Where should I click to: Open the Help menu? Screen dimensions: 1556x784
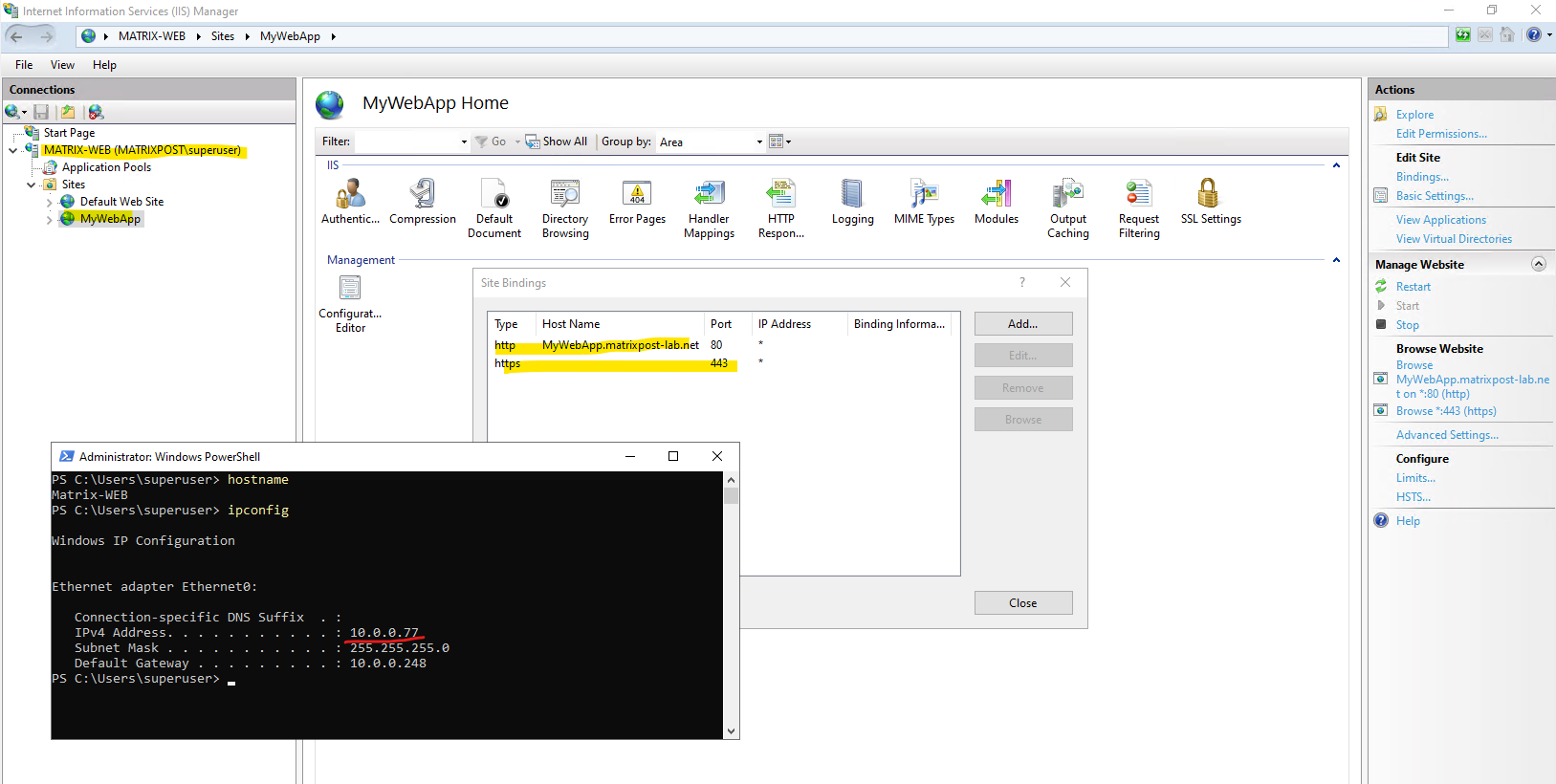[x=104, y=65]
